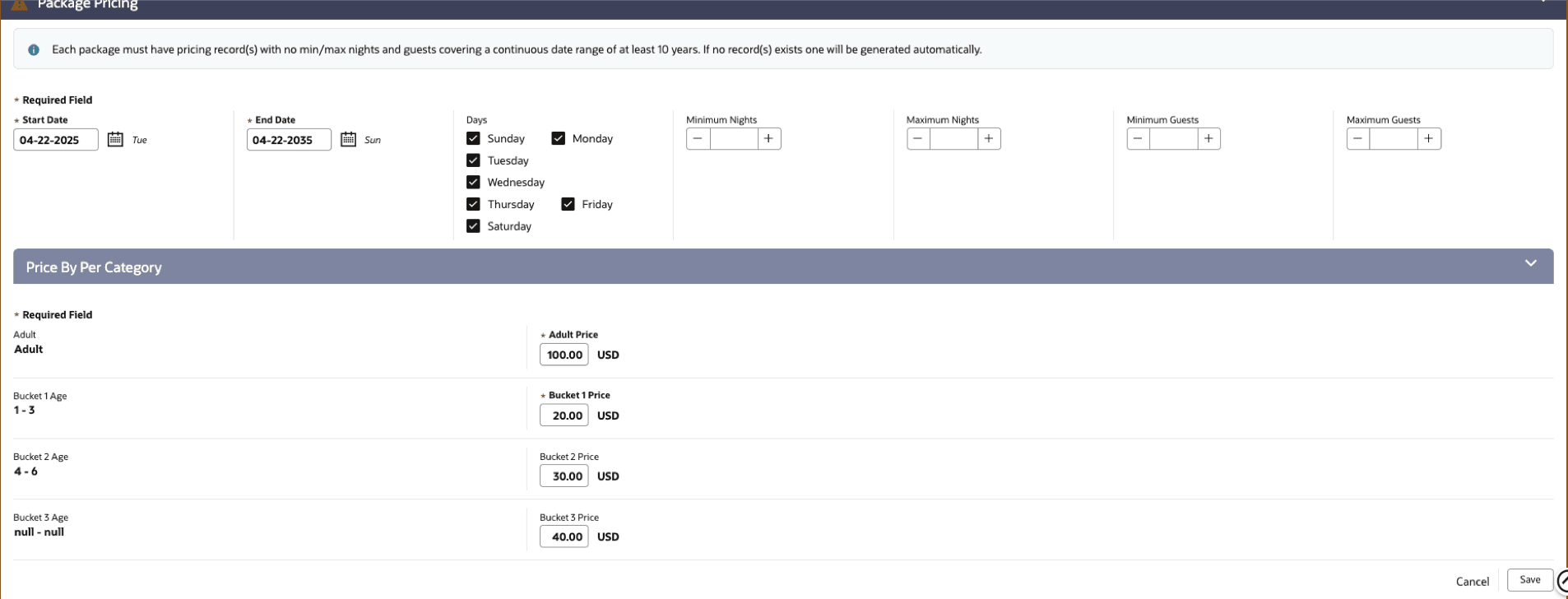Click the Bucket 2 Price field
1568x599 pixels.
pos(564,476)
